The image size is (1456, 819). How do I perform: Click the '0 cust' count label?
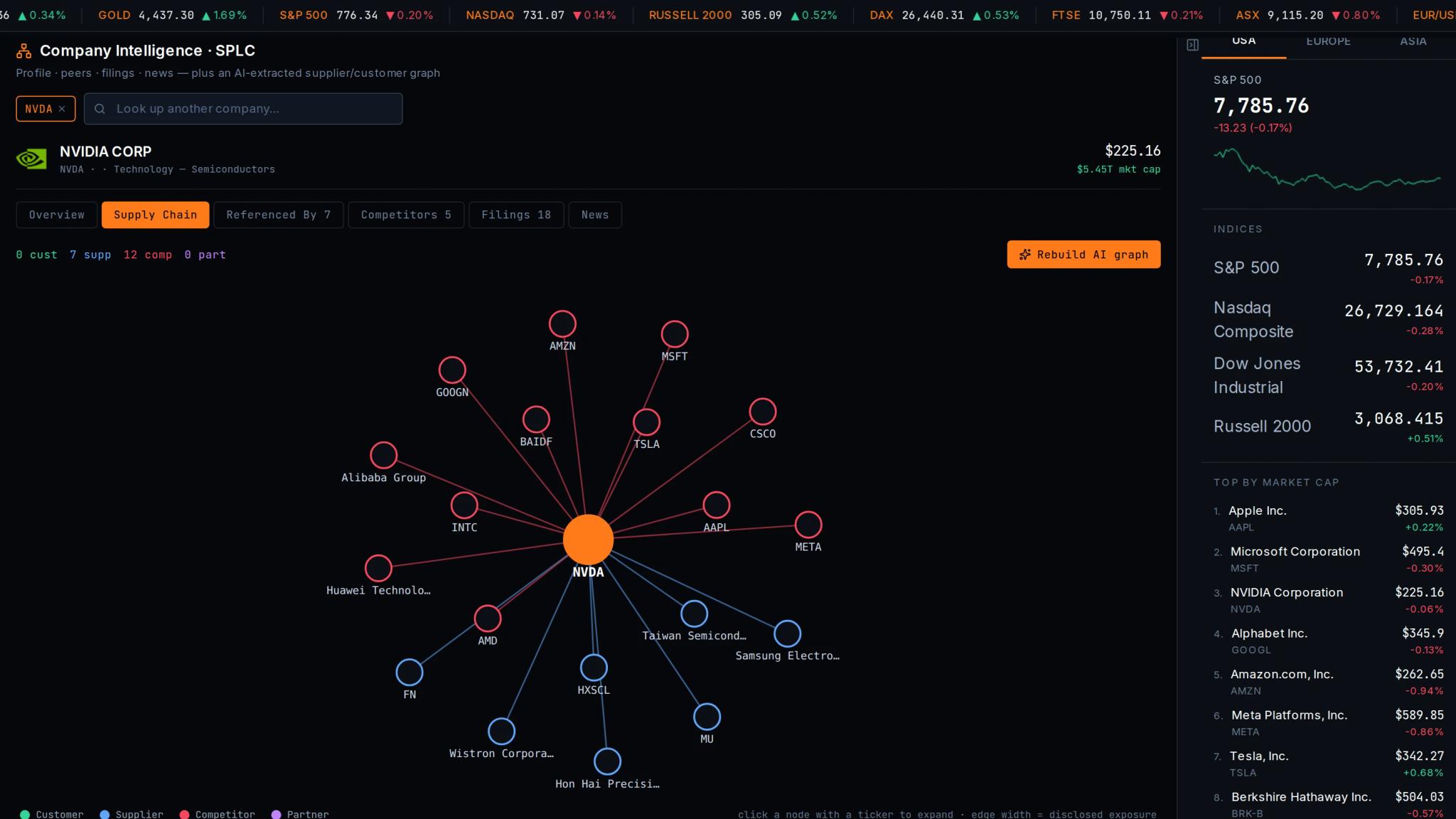pos(37,255)
